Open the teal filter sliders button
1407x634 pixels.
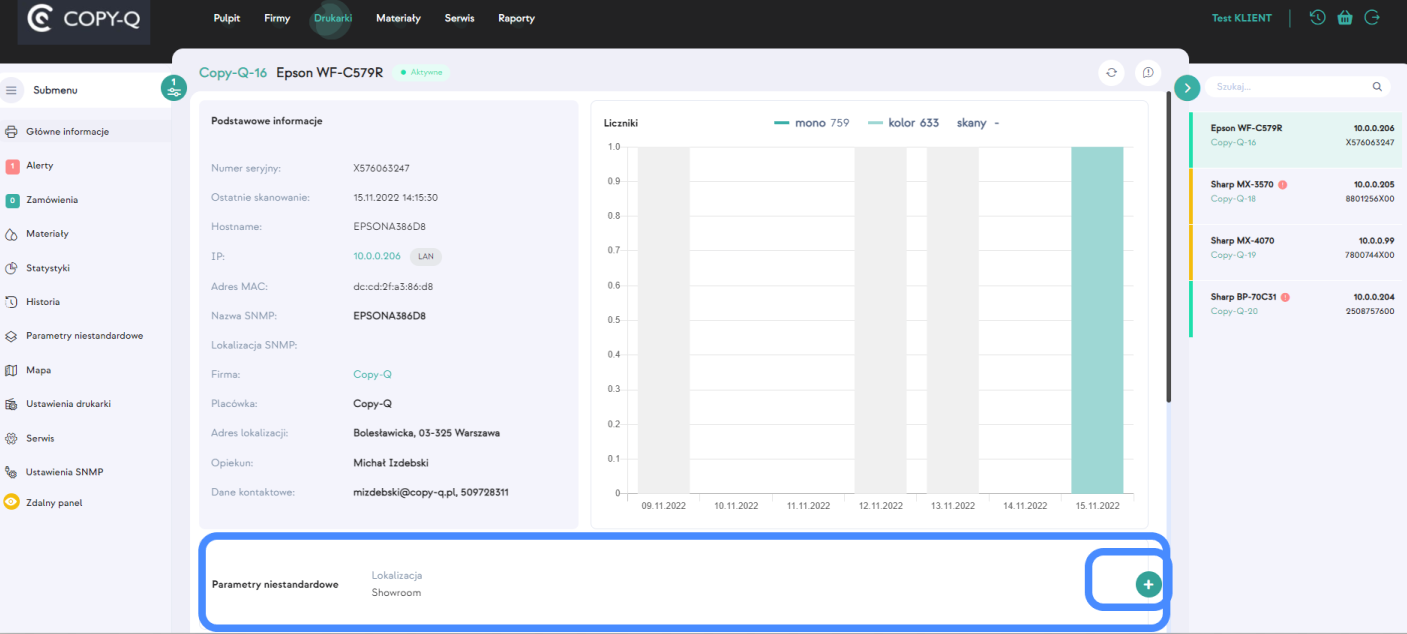[174, 88]
